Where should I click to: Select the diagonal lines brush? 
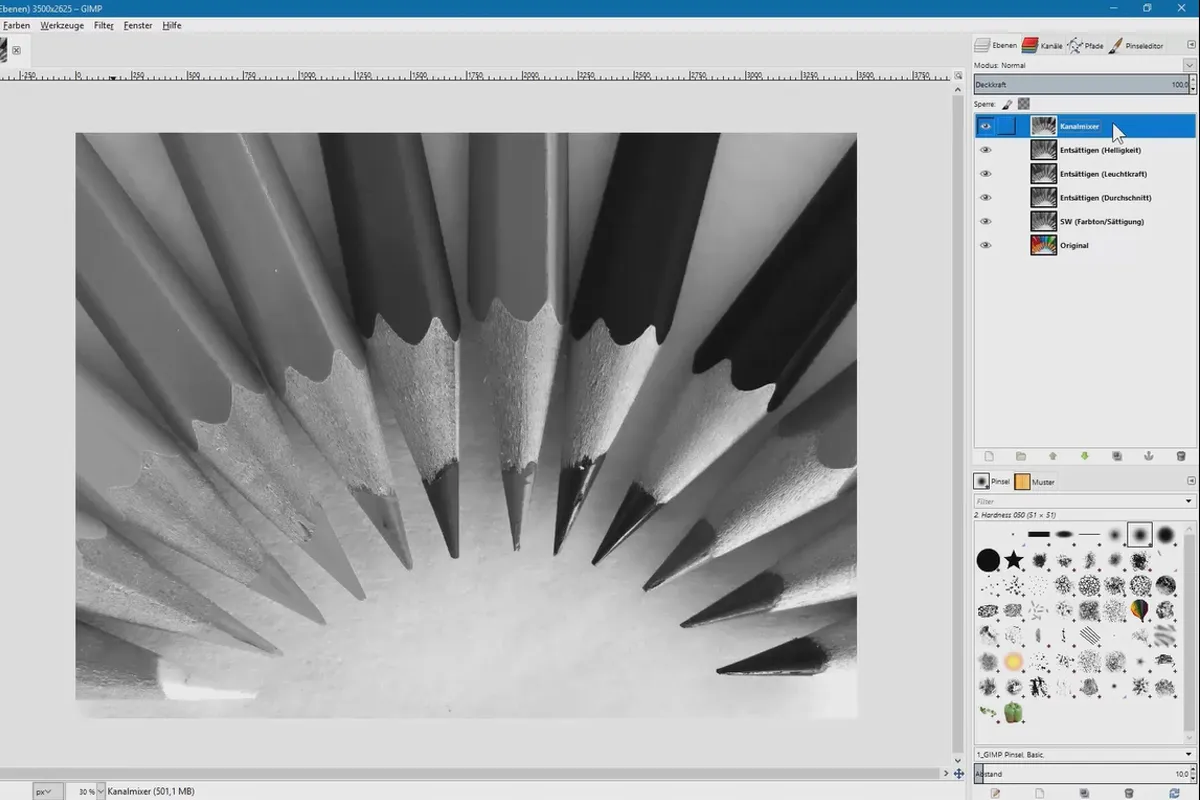tap(1089, 635)
